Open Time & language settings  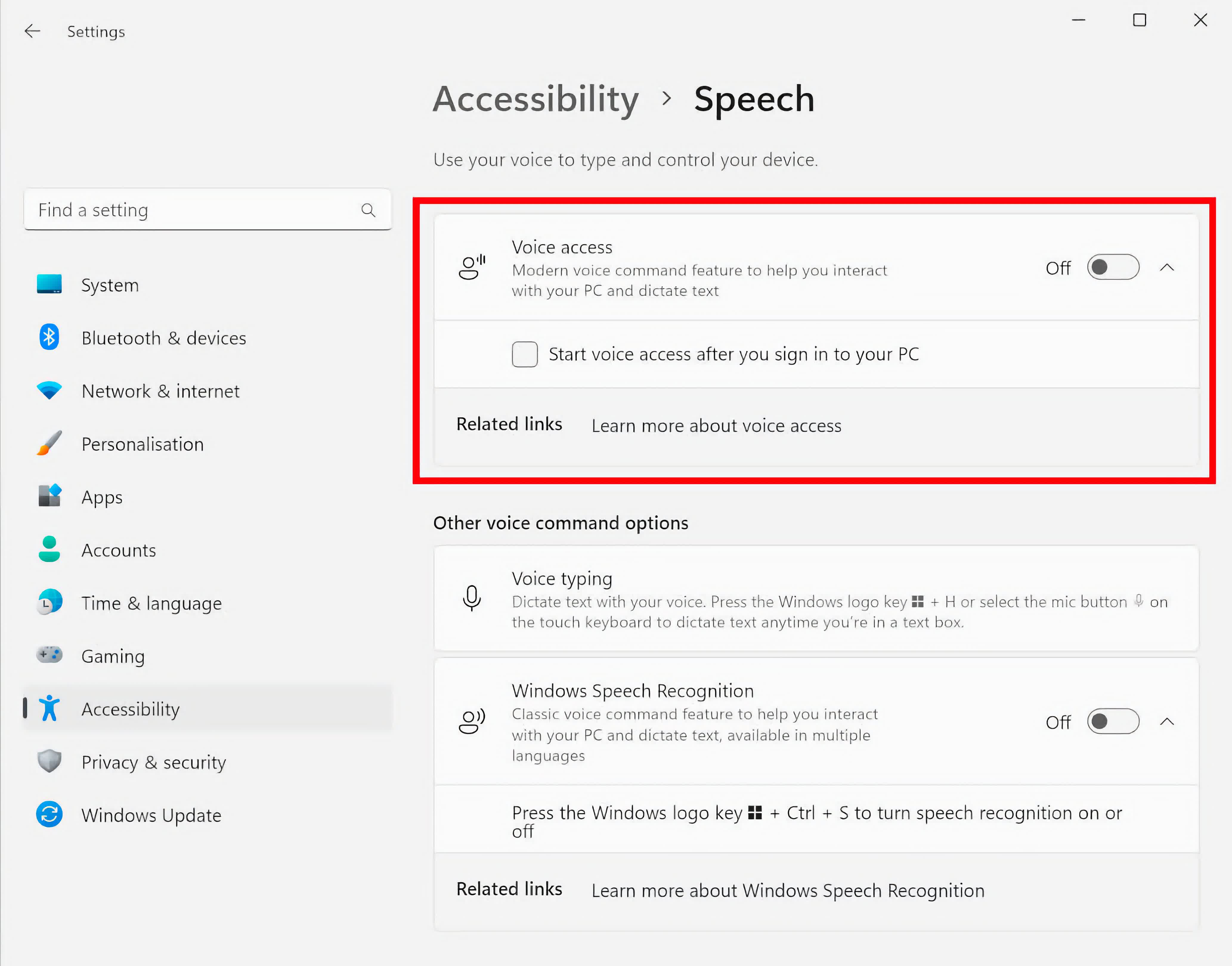[151, 603]
